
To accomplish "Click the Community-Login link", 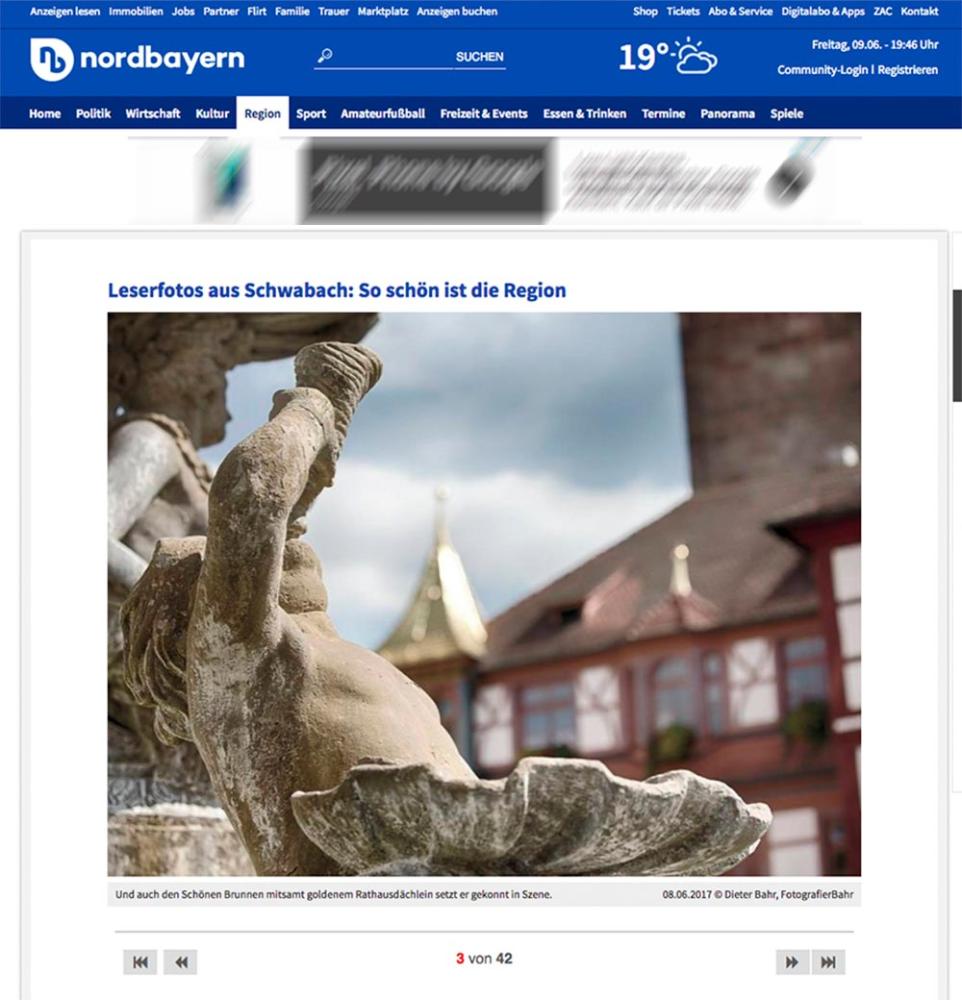I will tap(822, 70).
